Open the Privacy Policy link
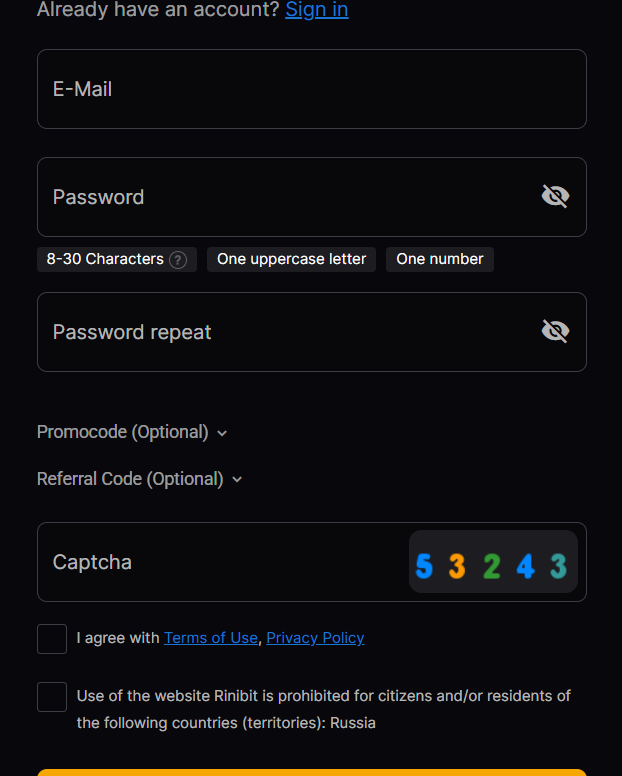Image resolution: width=622 pixels, height=776 pixels. pos(315,638)
